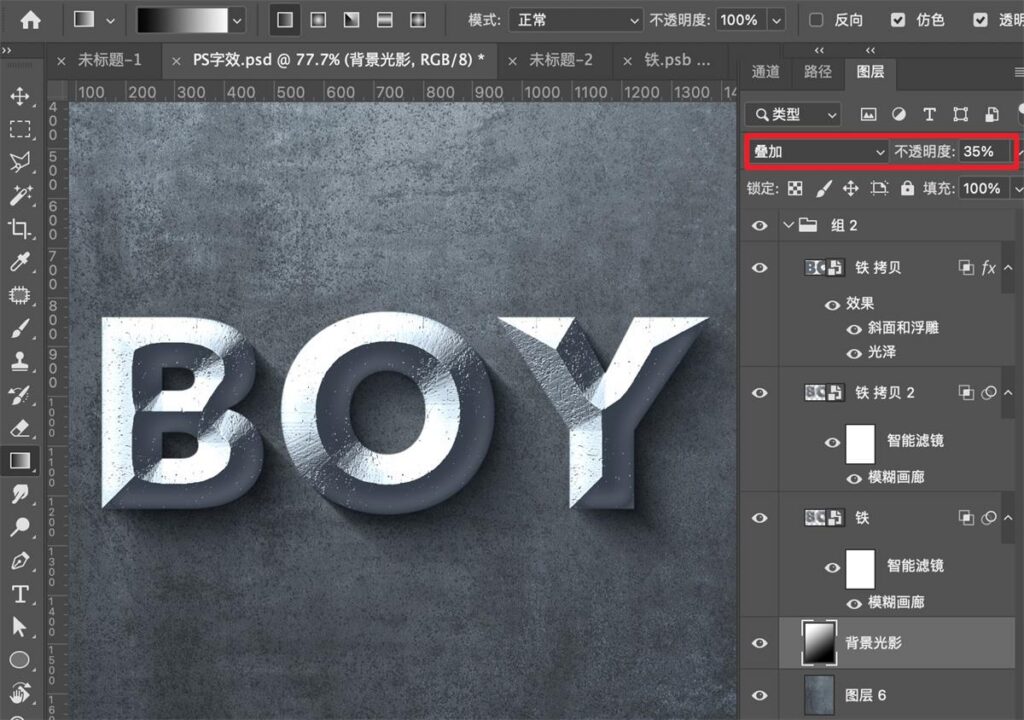Select the Pen tool
The height and width of the screenshot is (720, 1024).
pos(20,561)
